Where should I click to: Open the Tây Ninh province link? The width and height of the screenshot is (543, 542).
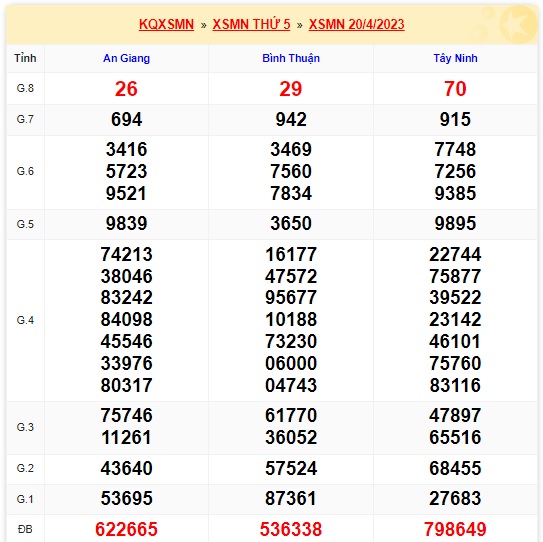tap(455, 58)
